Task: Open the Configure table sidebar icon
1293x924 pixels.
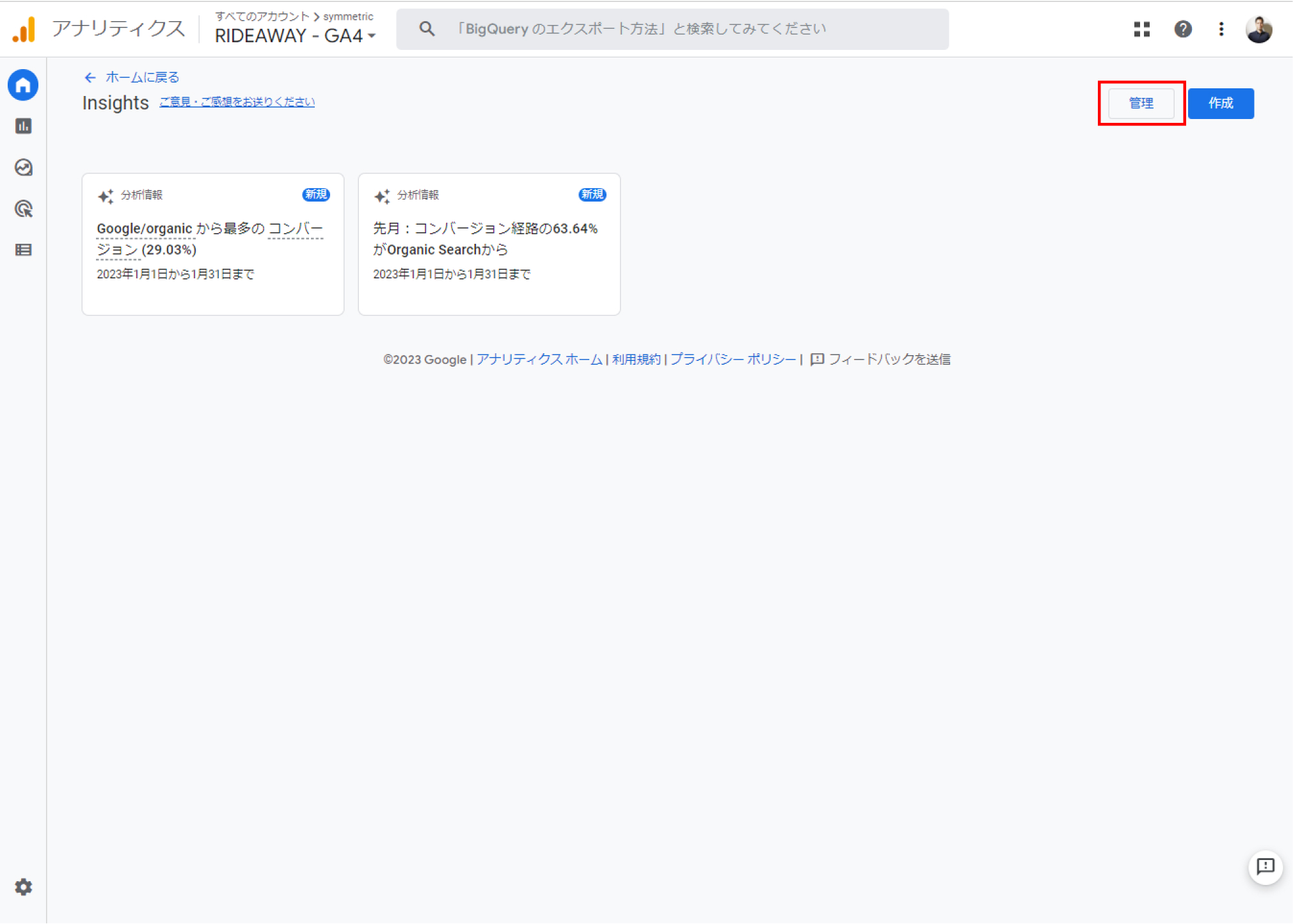Action: pyautogui.click(x=24, y=250)
